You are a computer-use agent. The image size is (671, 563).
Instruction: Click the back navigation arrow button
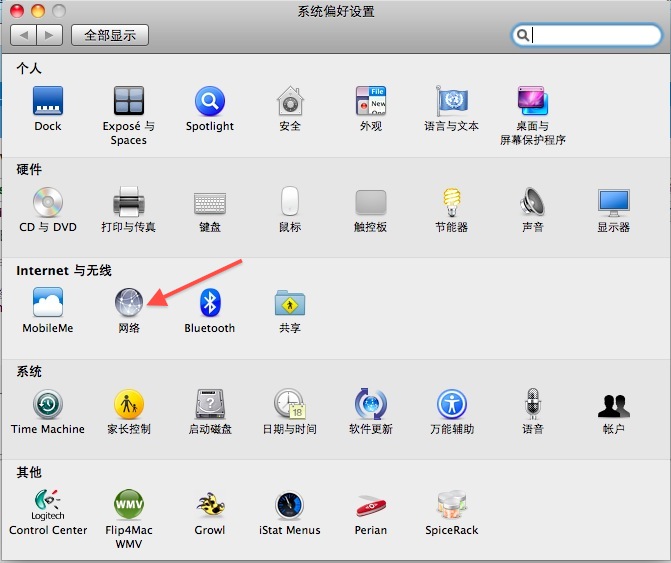tap(24, 35)
